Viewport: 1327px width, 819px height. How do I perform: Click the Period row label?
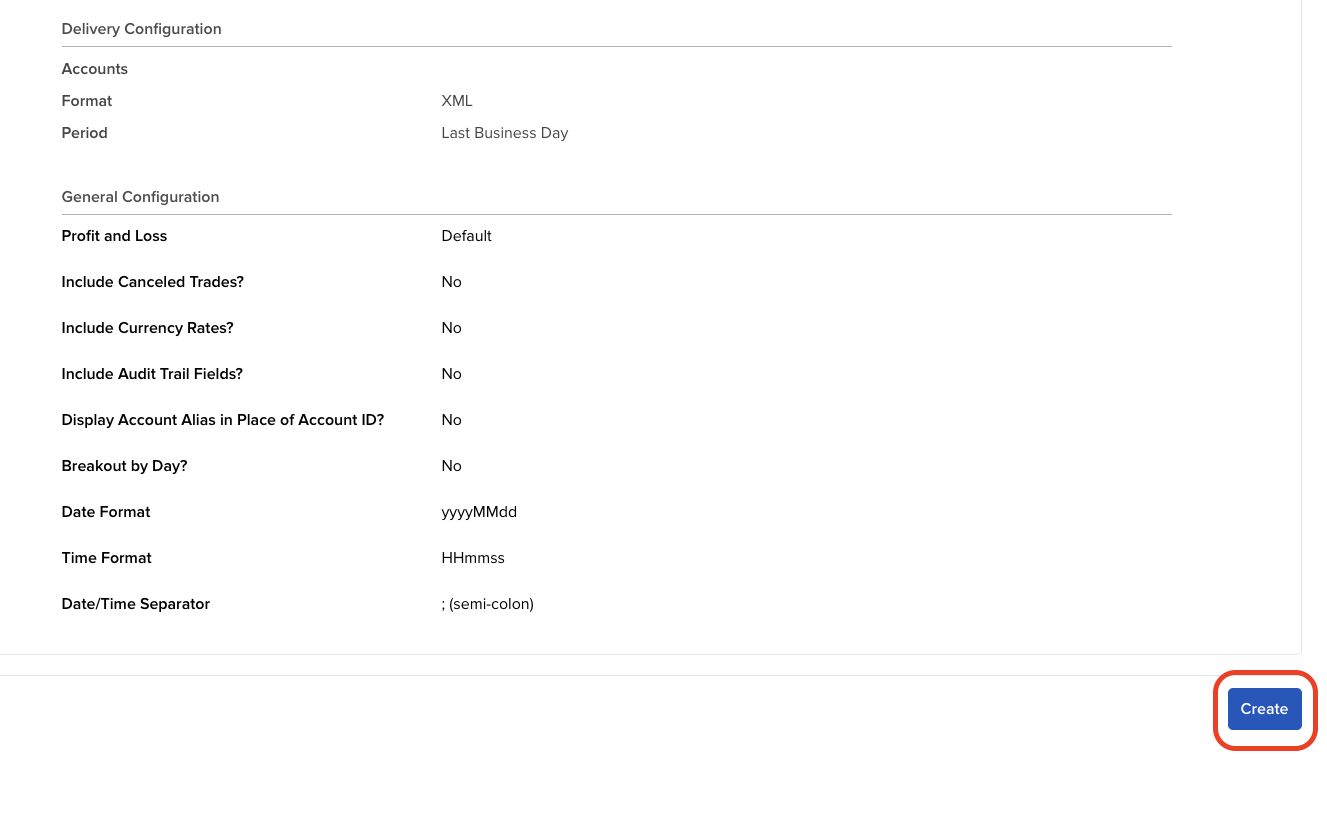tap(84, 132)
